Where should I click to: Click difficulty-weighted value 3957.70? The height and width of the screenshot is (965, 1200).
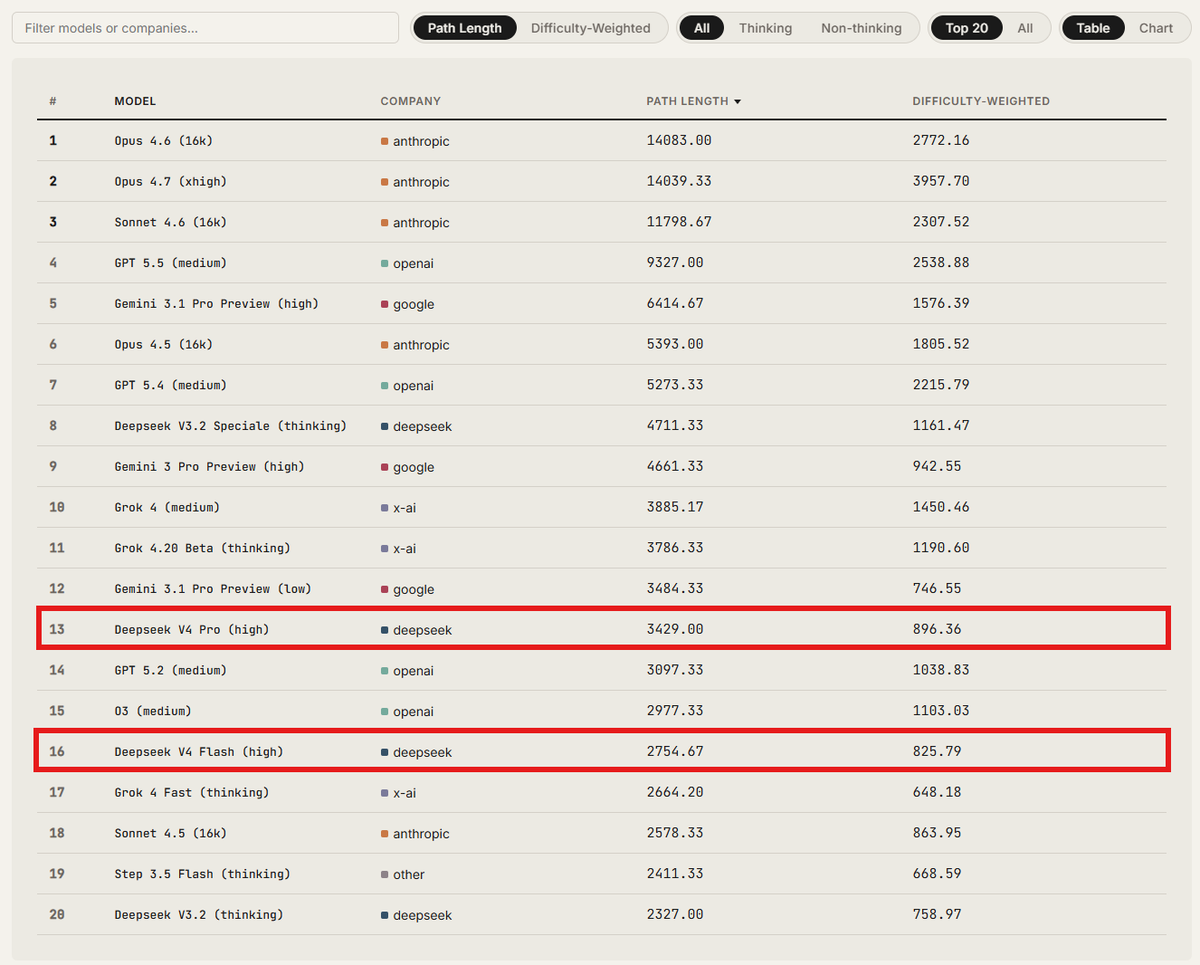(x=941, y=181)
